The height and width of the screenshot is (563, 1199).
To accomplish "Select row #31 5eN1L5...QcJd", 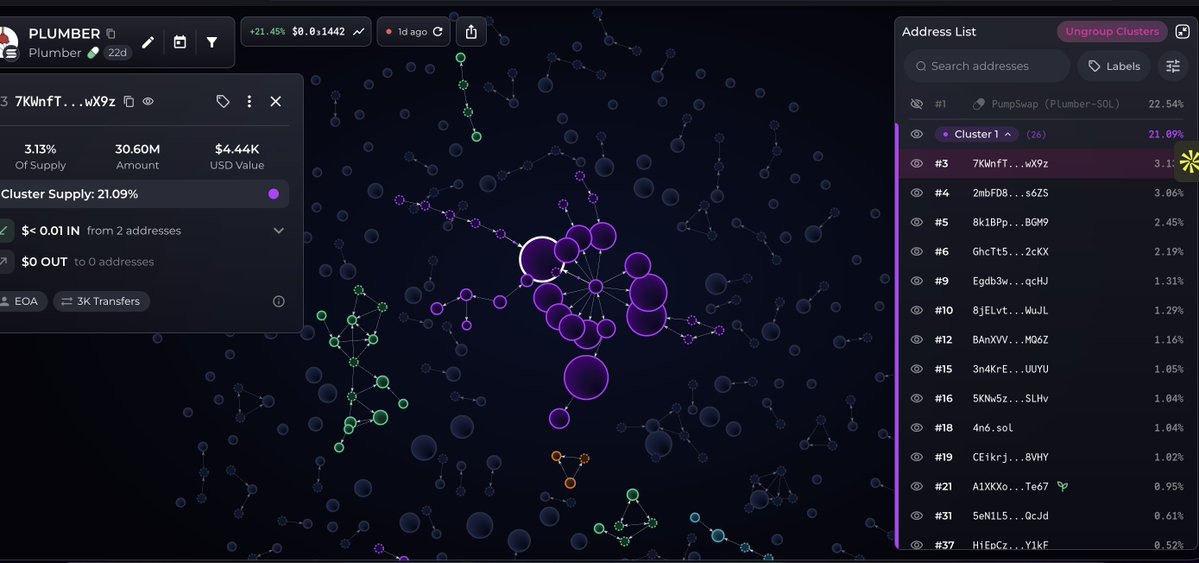I will pyautogui.click(x=1048, y=516).
